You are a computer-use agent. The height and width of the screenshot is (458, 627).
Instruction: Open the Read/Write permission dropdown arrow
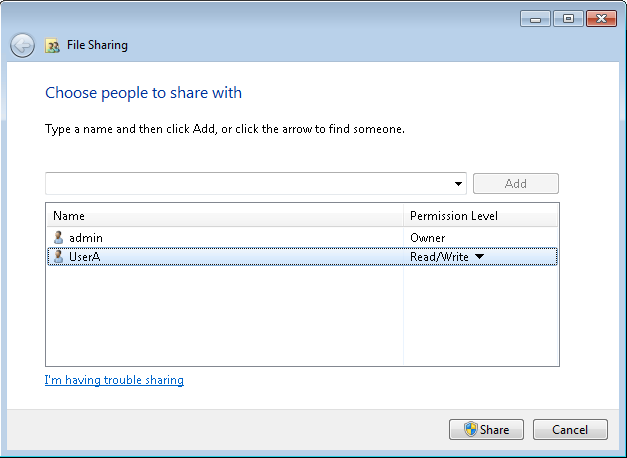pyautogui.click(x=479, y=256)
